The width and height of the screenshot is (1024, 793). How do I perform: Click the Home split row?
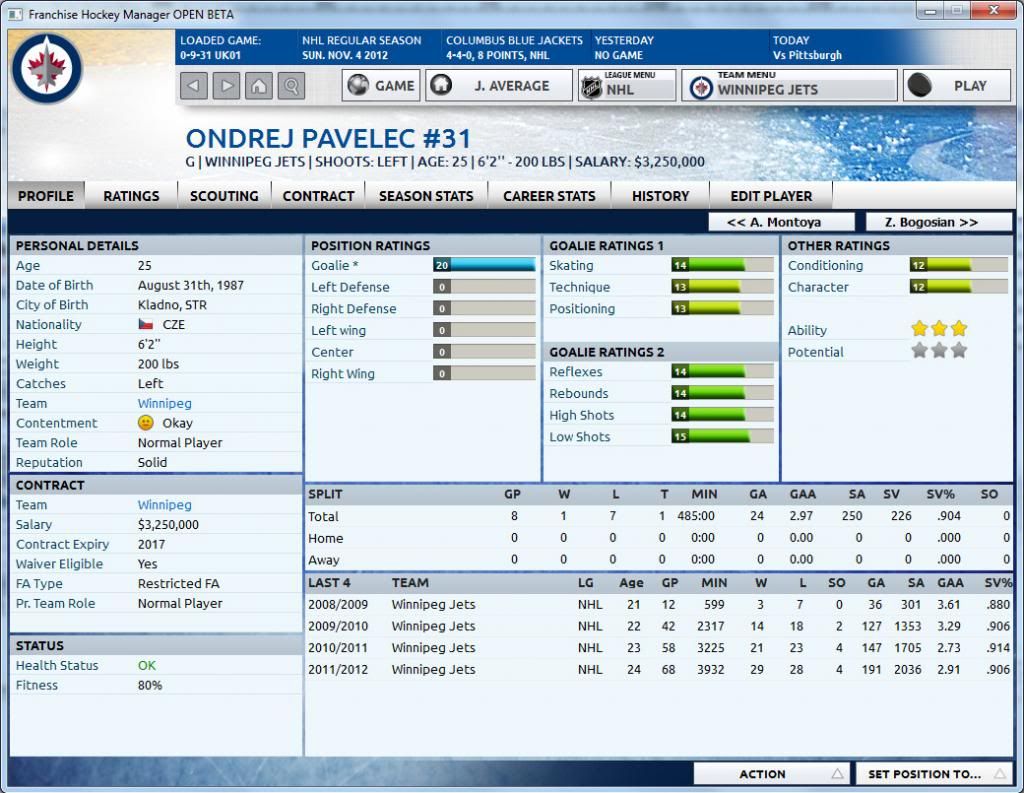[659, 538]
